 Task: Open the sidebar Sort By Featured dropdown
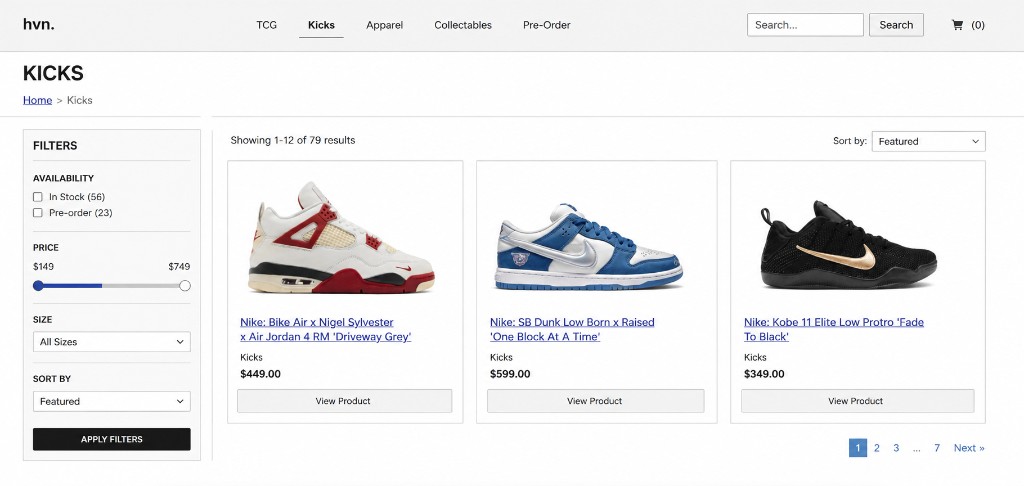[112, 401]
